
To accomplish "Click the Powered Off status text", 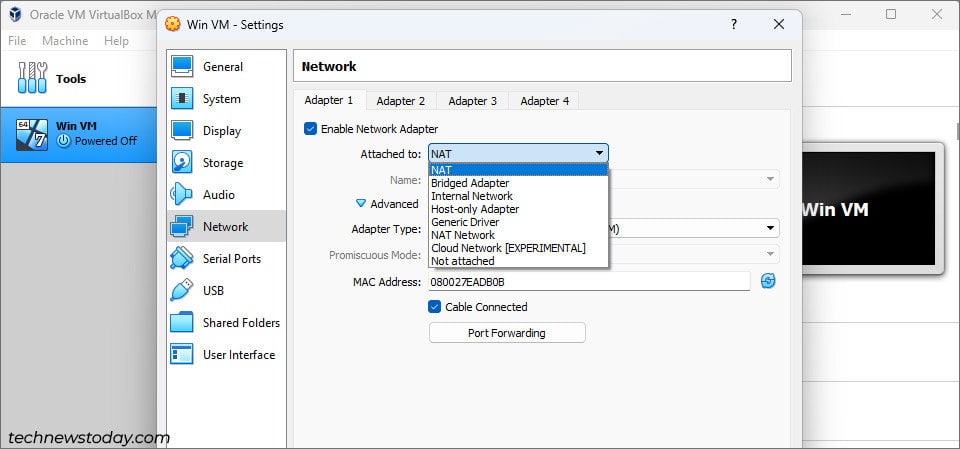I will 106,140.
